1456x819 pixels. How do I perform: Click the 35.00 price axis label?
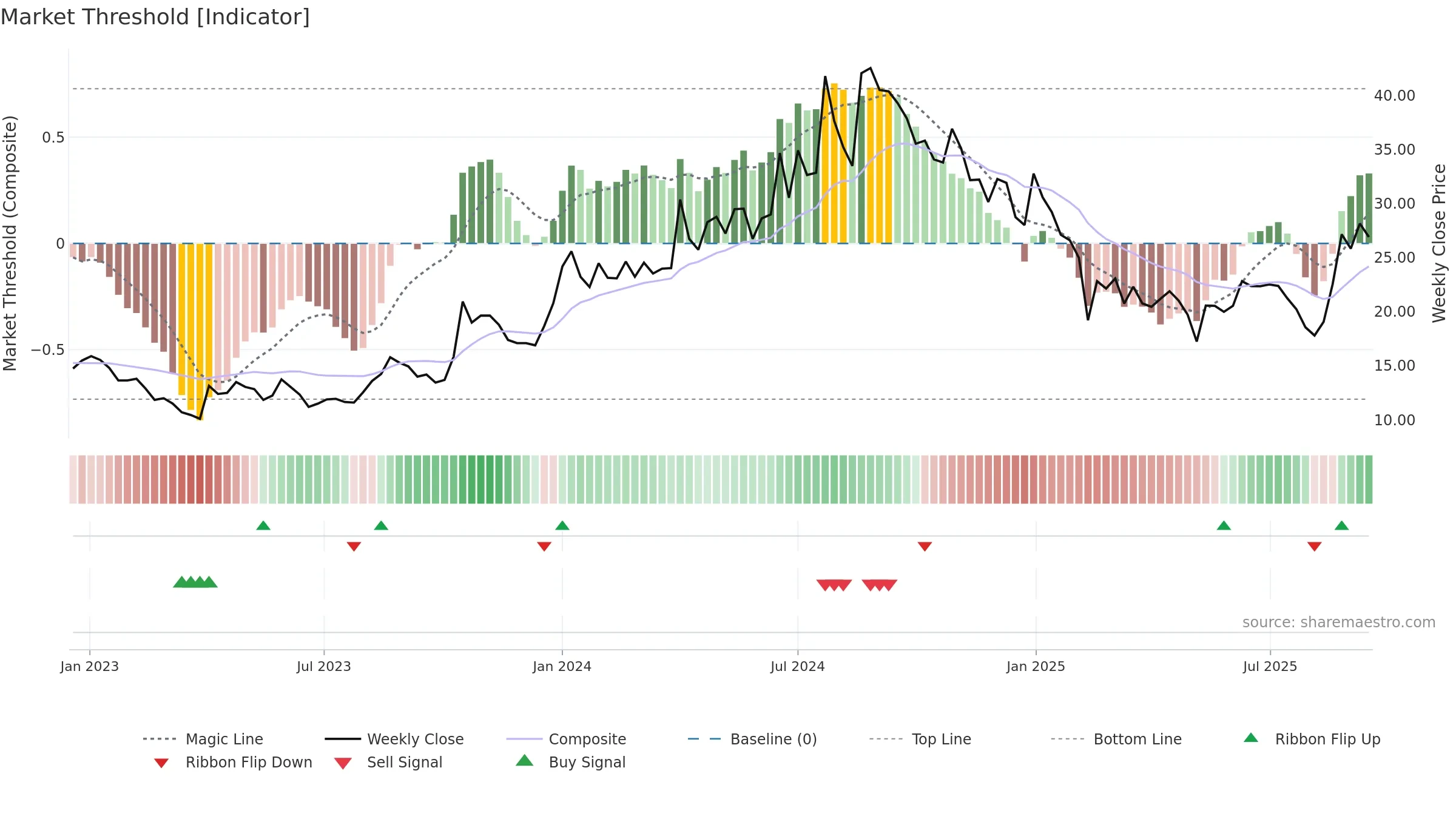coord(1395,150)
